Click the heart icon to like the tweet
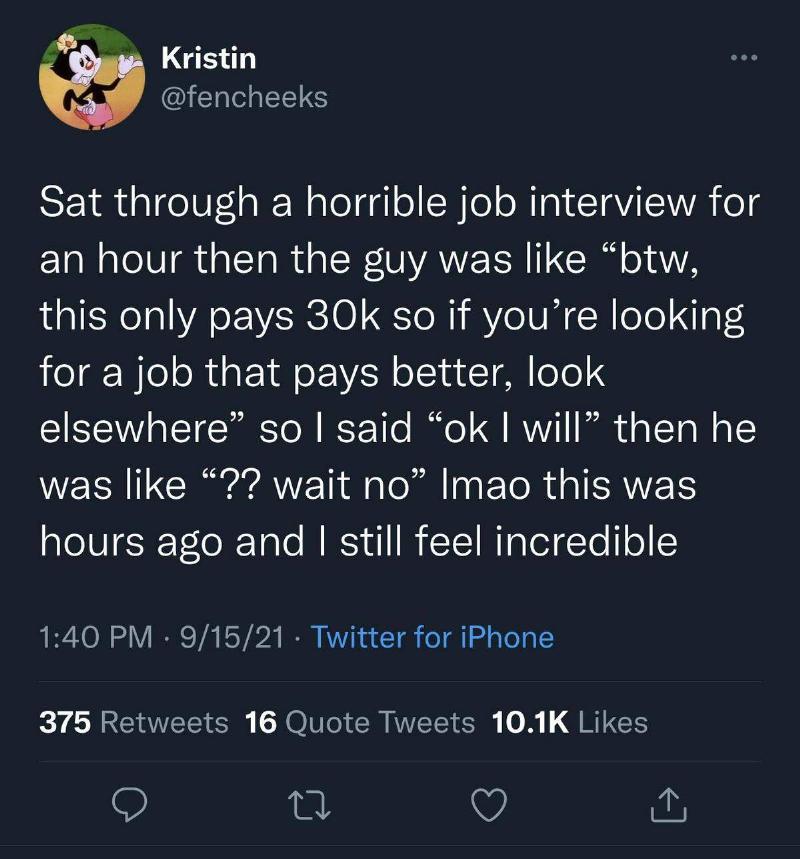Image resolution: width=800 pixels, height=859 pixels. [x=489, y=806]
